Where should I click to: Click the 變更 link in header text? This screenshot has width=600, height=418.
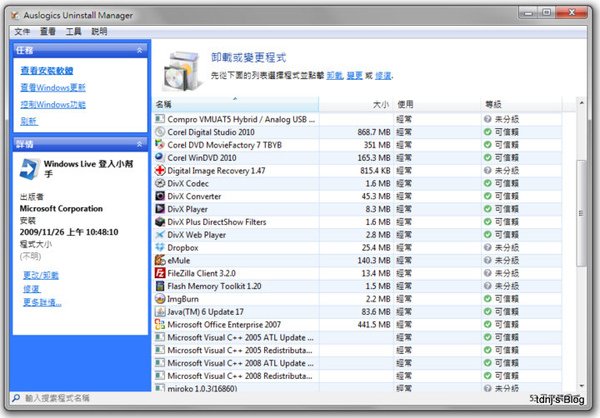point(355,76)
